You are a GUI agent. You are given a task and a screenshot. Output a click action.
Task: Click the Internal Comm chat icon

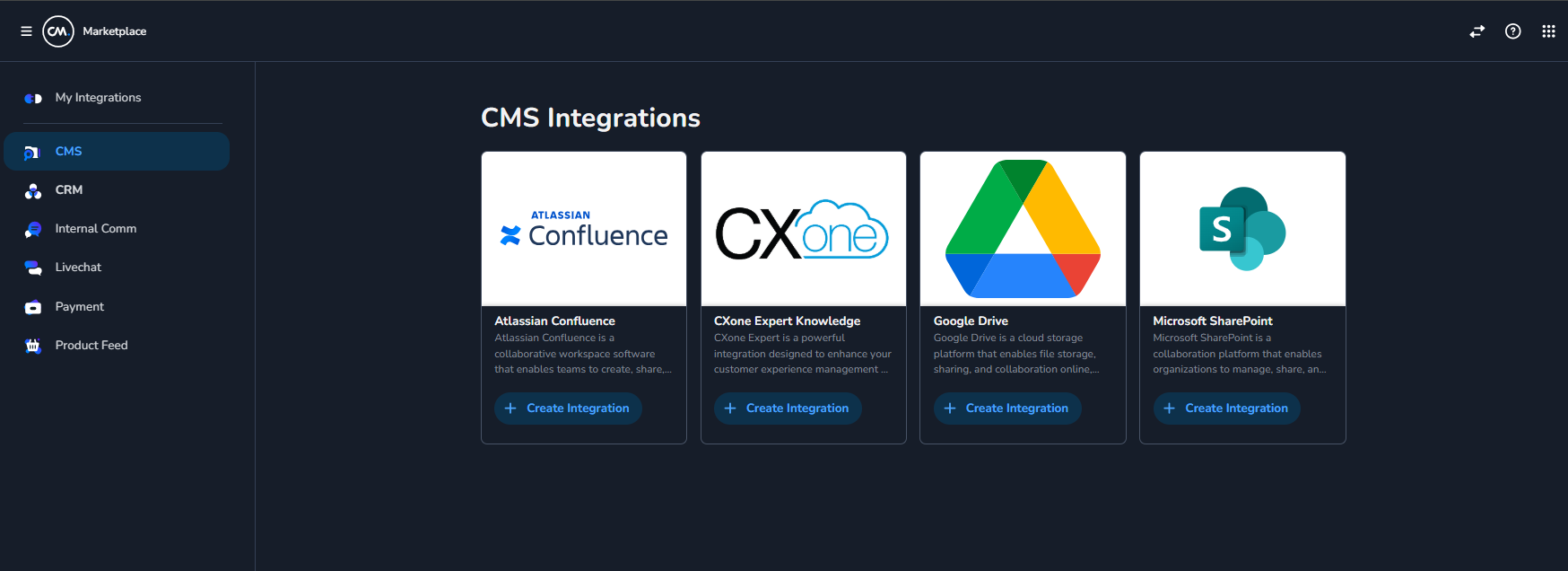coord(33,229)
